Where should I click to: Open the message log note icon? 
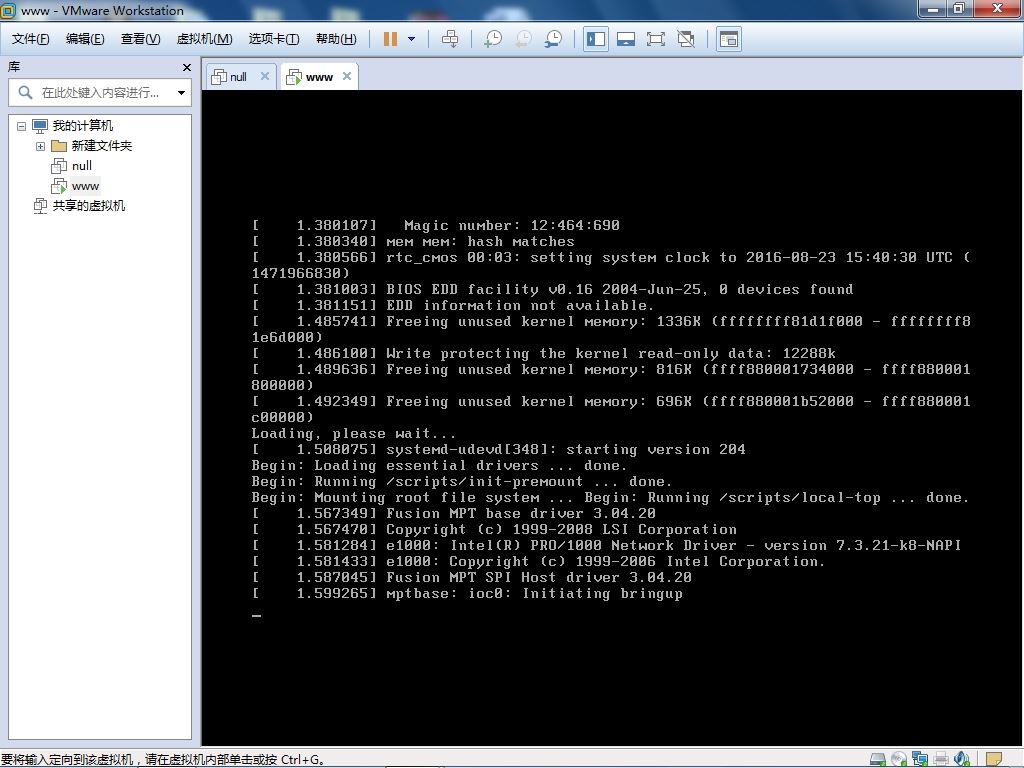(994, 759)
